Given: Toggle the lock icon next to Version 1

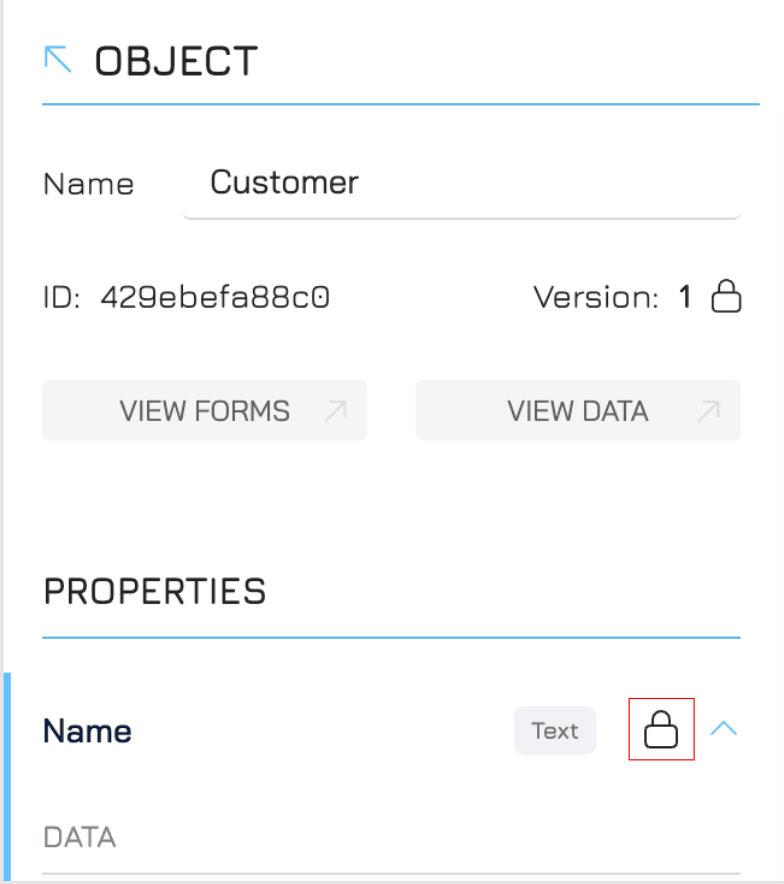Looking at the screenshot, I should [726, 296].
